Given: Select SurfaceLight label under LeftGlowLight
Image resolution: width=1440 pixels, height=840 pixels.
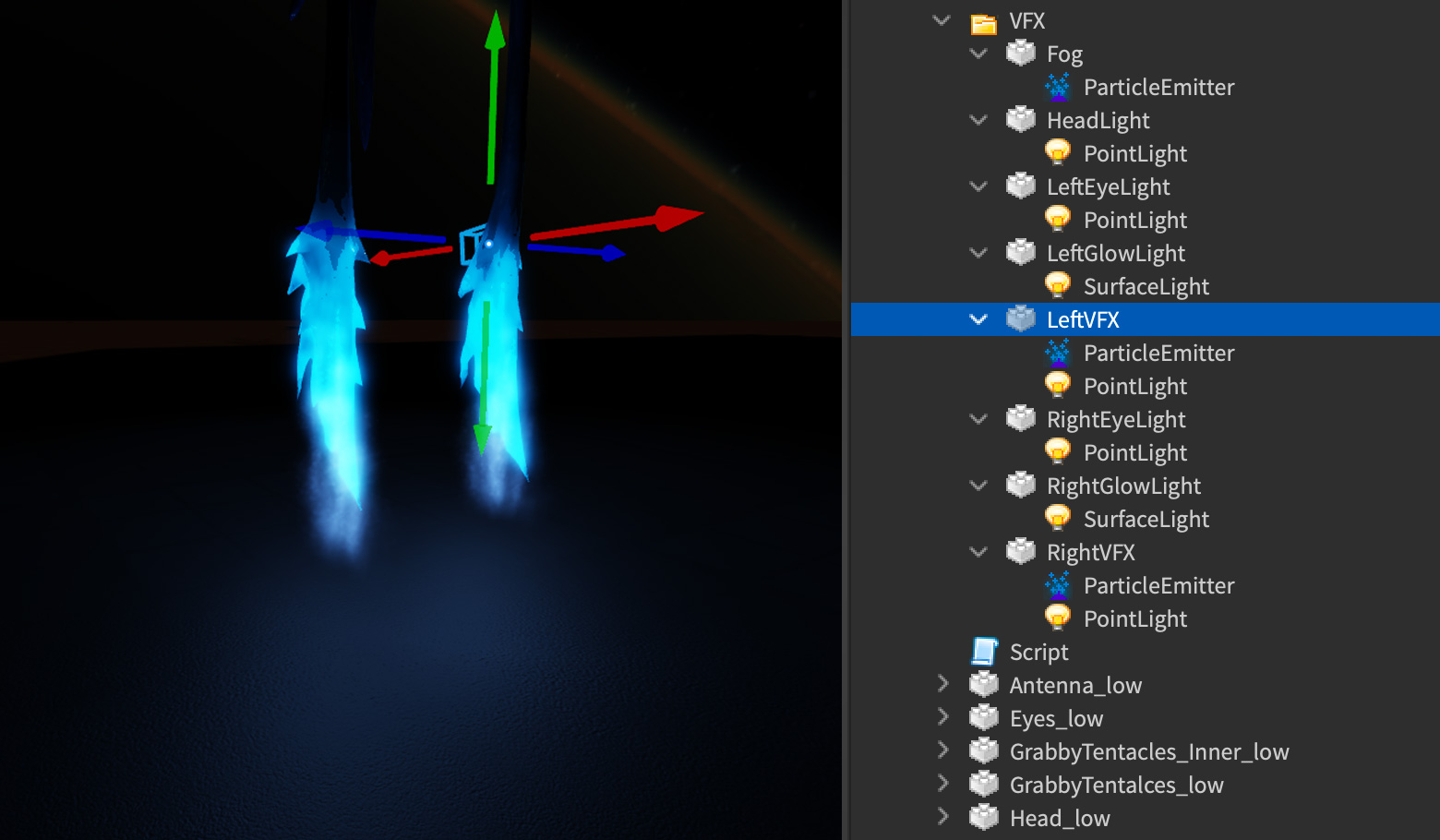Looking at the screenshot, I should point(1146,287).
